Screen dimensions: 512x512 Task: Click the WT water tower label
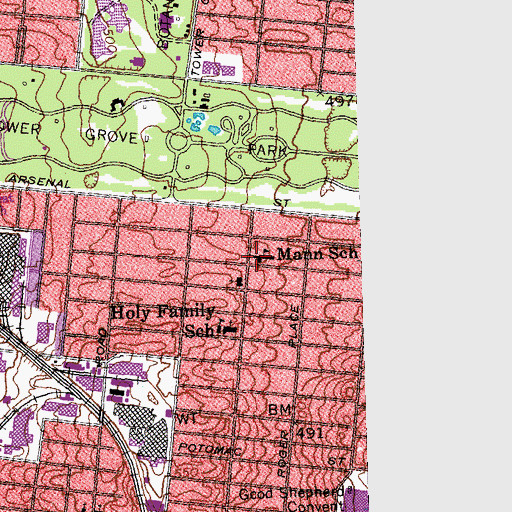pyautogui.click(x=188, y=419)
